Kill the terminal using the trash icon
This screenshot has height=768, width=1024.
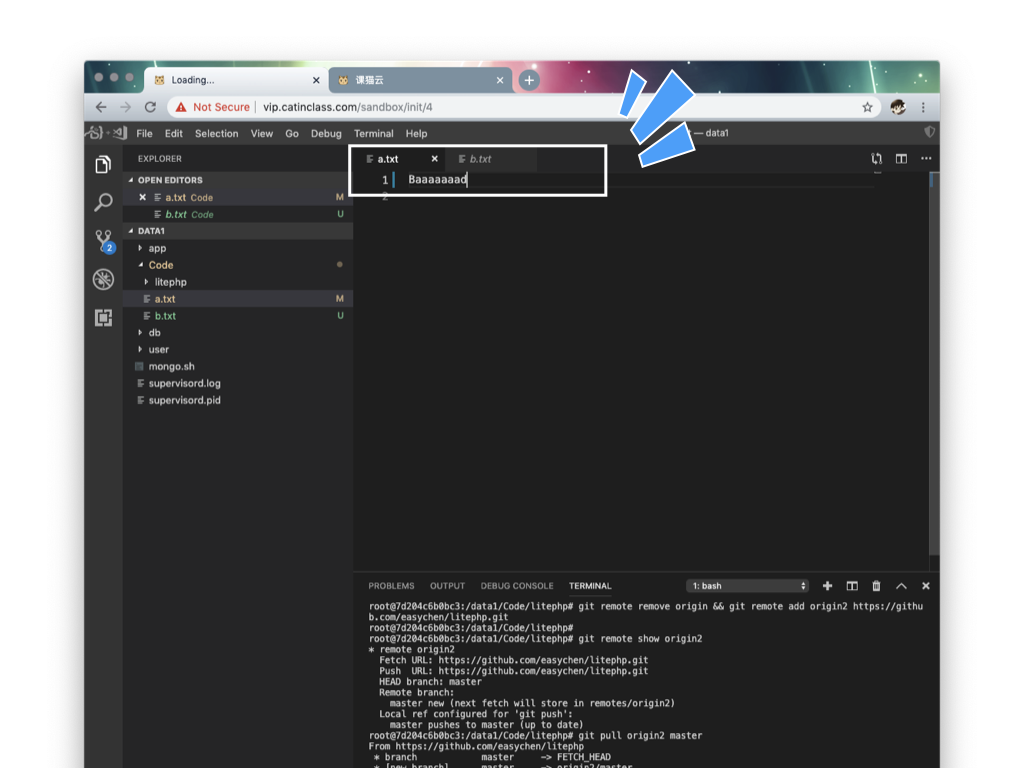[877, 586]
